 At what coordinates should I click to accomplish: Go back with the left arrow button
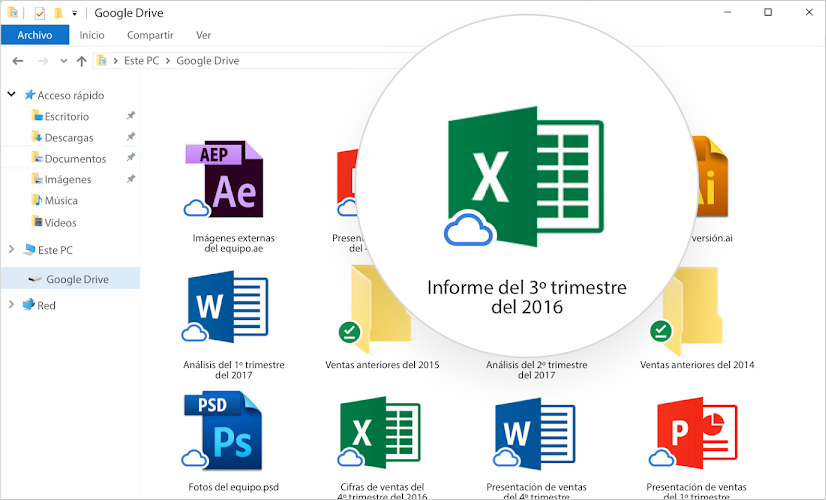(18, 61)
